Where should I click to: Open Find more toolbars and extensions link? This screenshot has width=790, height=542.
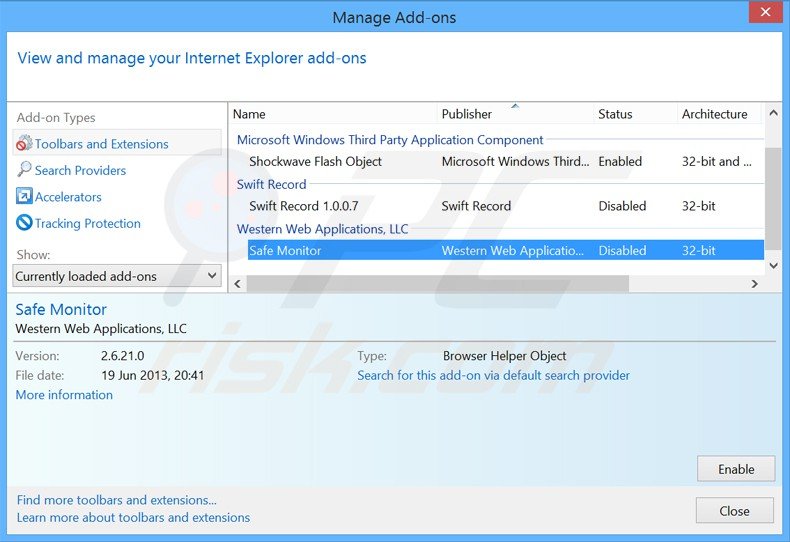[x=116, y=500]
